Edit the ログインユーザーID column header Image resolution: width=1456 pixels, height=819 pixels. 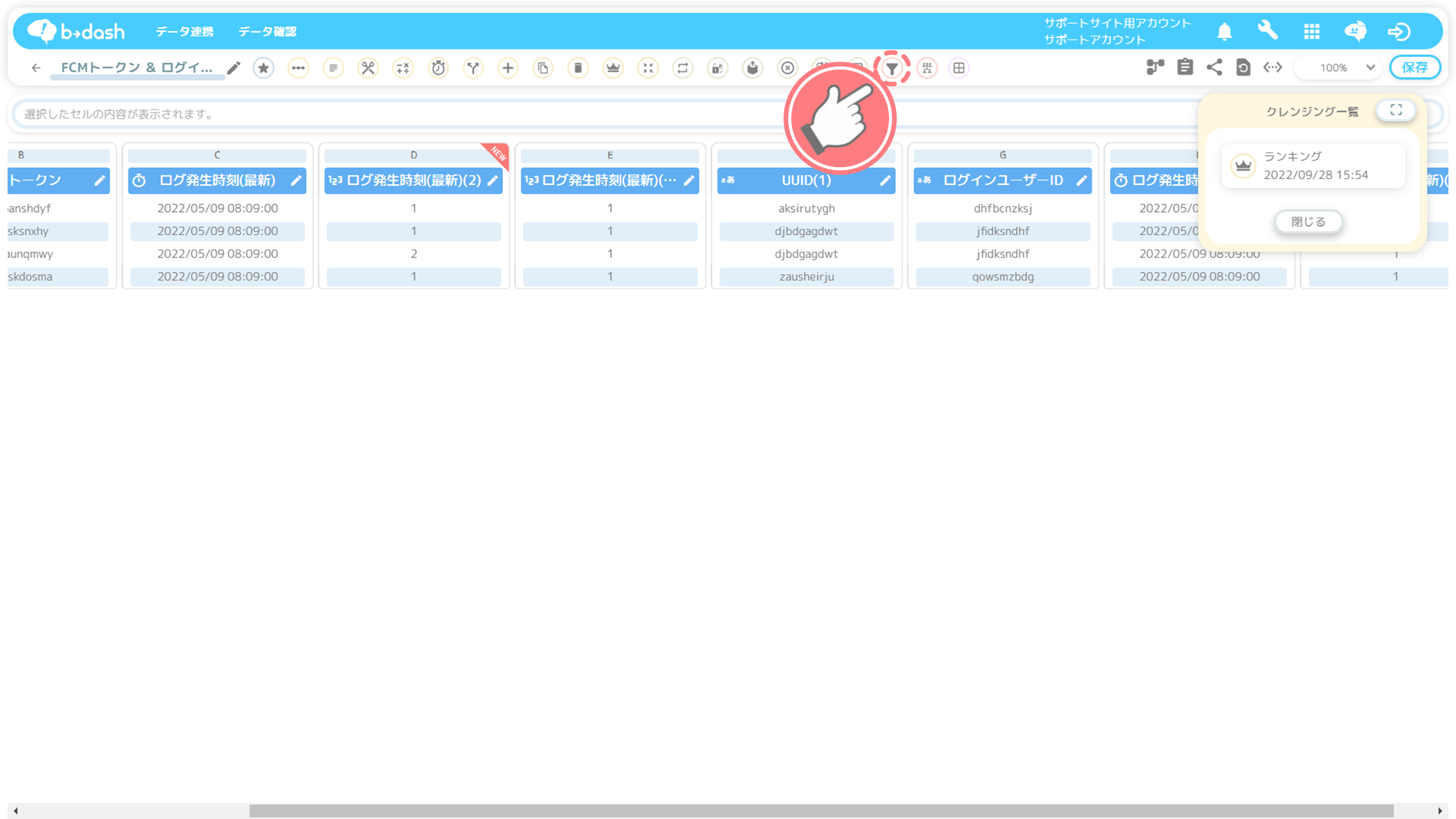tap(1082, 180)
